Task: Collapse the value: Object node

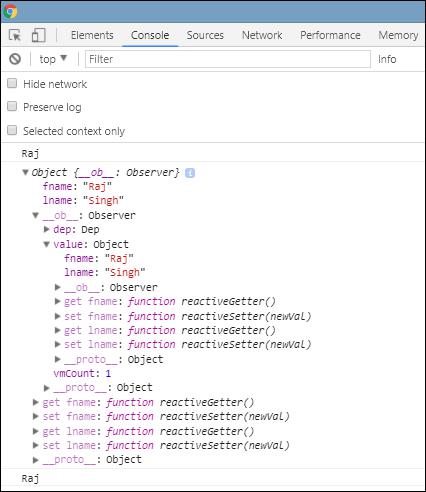Action: 47,244
